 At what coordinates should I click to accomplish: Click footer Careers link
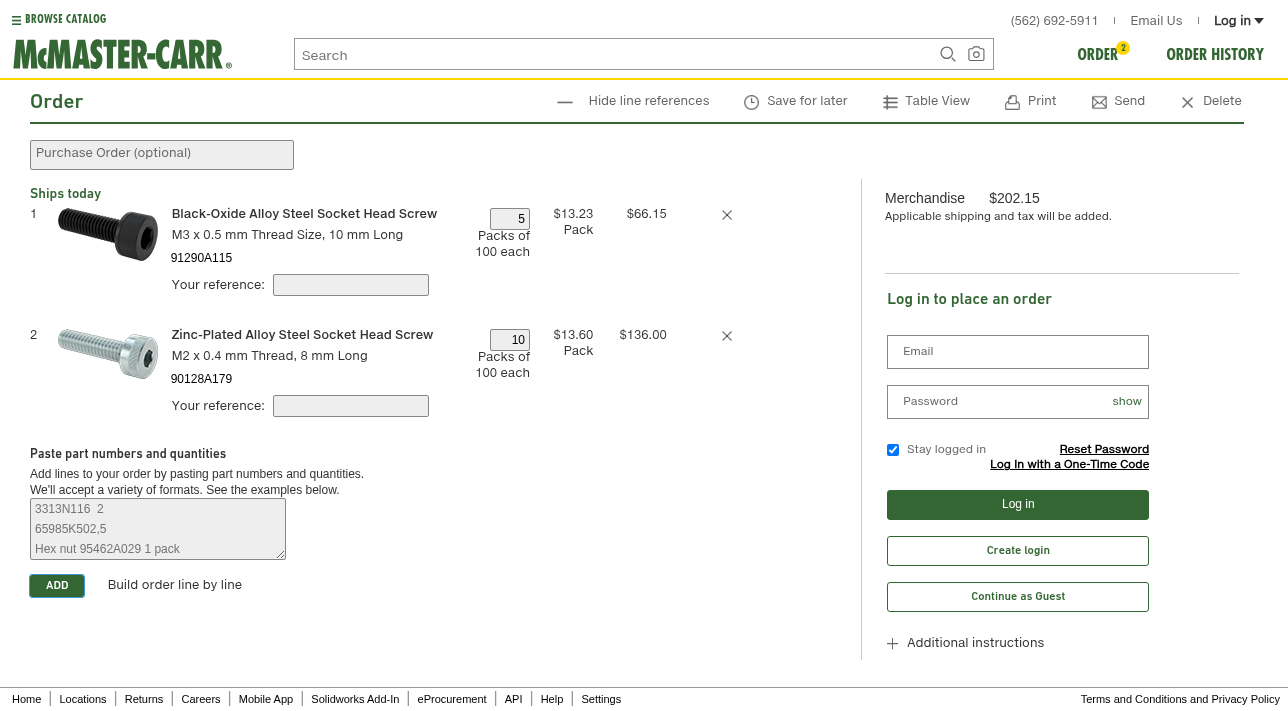[x=201, y=699]
